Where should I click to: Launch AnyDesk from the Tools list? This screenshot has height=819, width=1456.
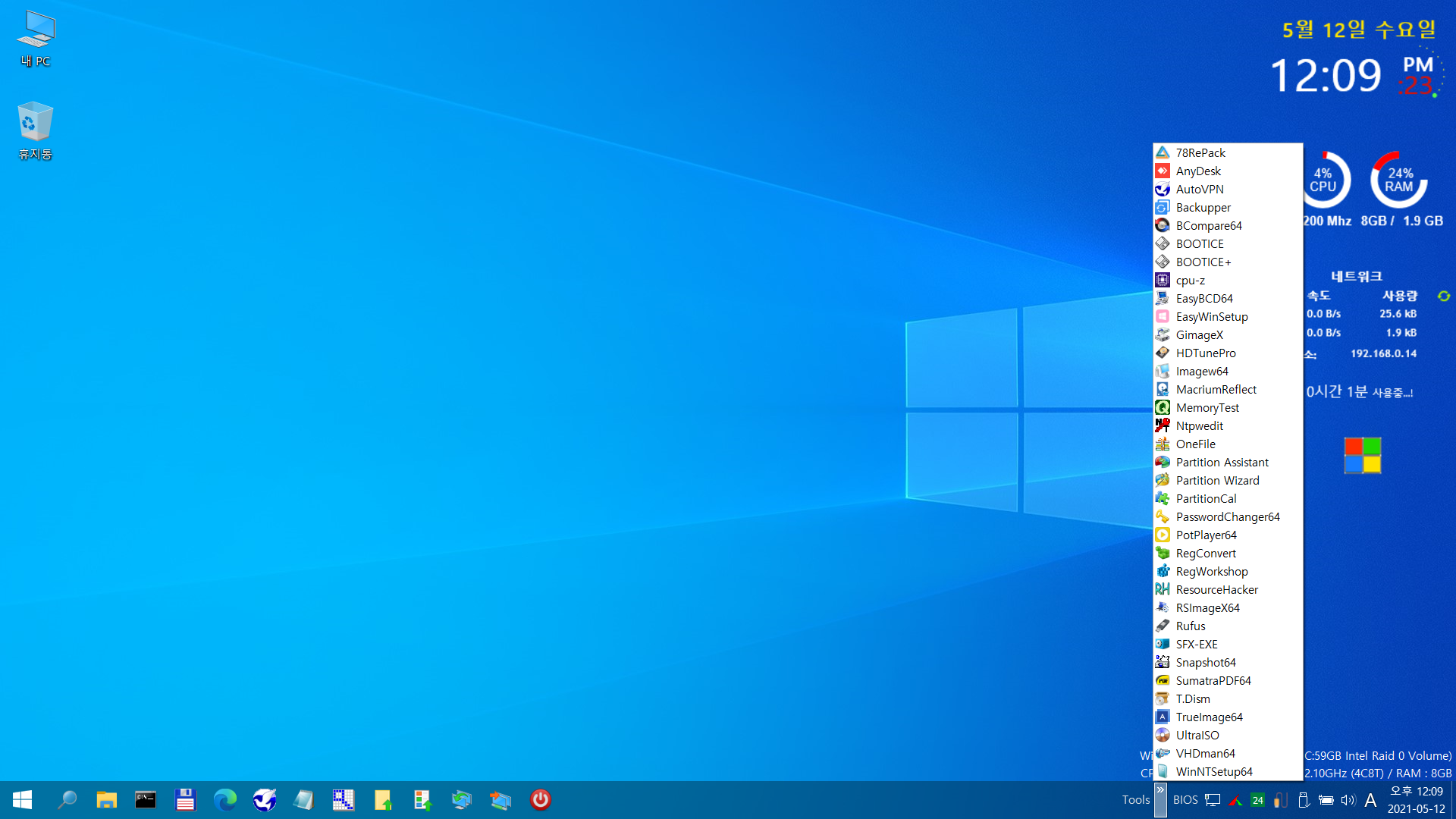pos(1228,171)
